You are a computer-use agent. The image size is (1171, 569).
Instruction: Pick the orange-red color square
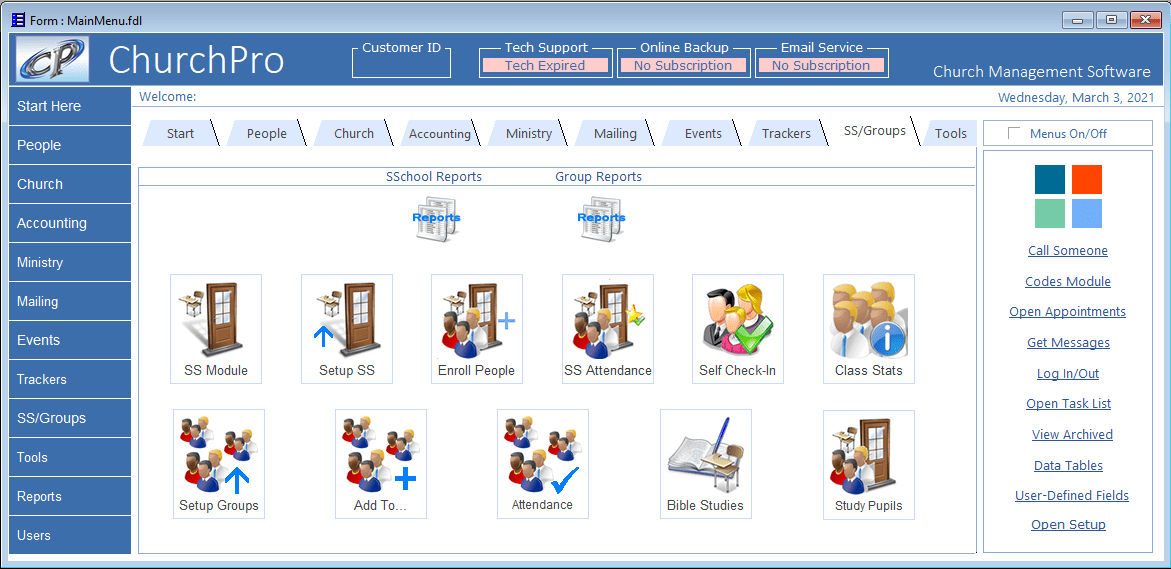(x=1087, y=179)
